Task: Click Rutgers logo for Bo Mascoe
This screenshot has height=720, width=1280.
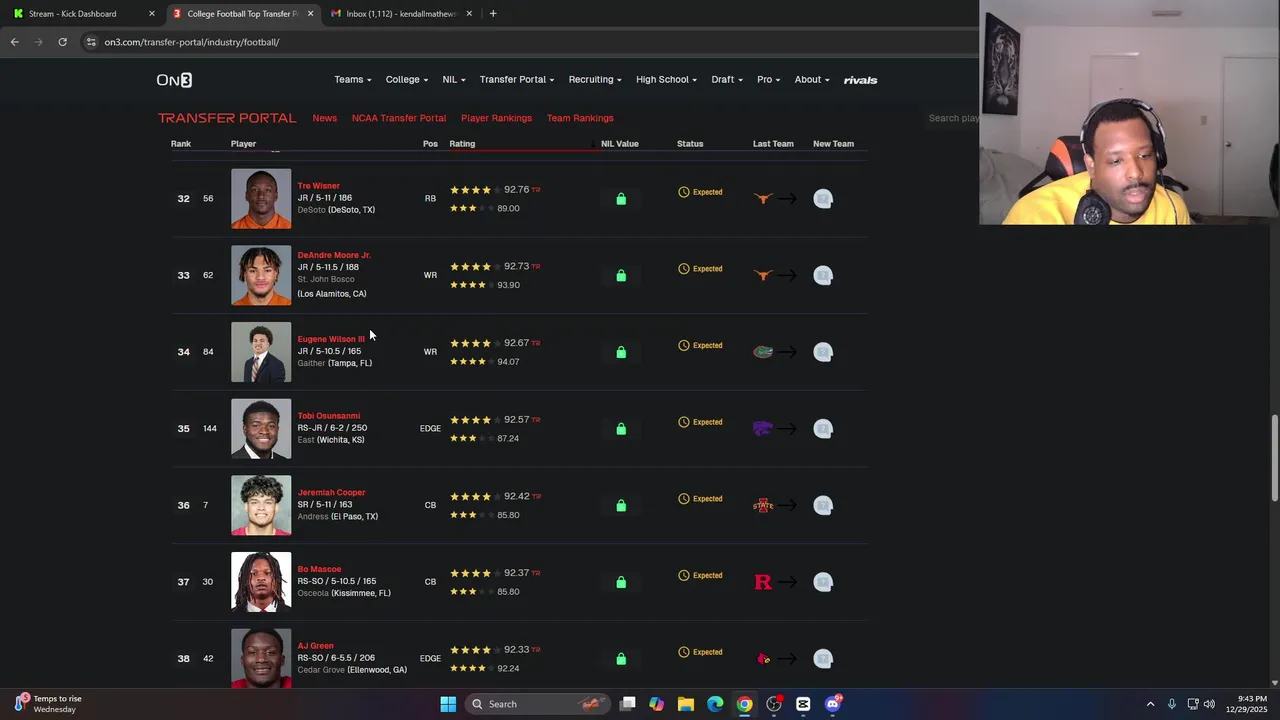Action: (x=763, y=582)
